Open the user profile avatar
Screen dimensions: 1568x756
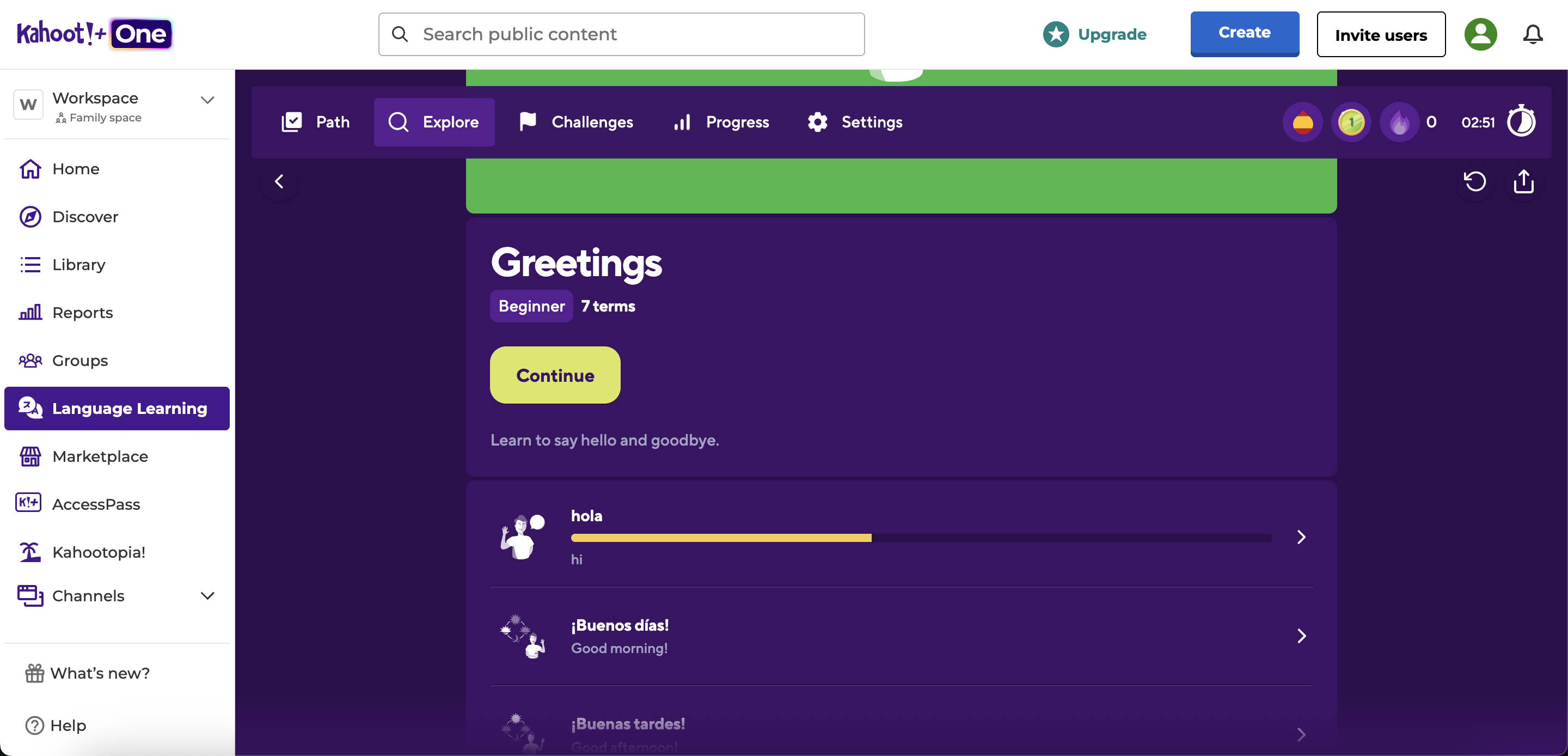1480,34
